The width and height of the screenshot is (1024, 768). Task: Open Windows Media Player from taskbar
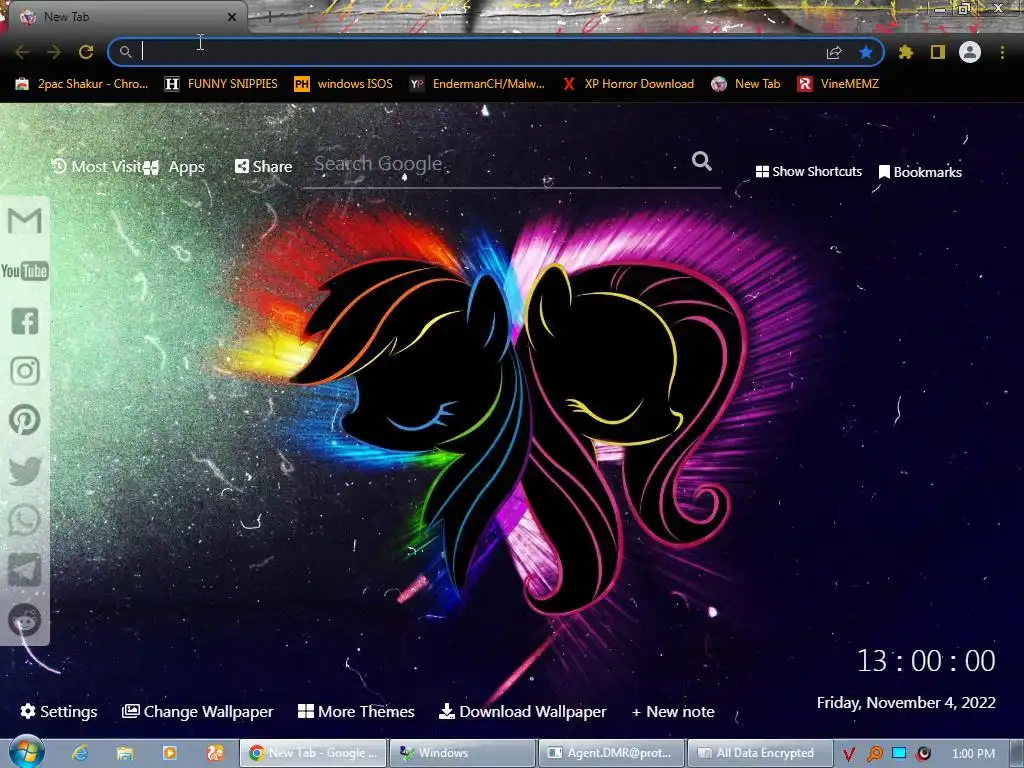coord(169,753)
